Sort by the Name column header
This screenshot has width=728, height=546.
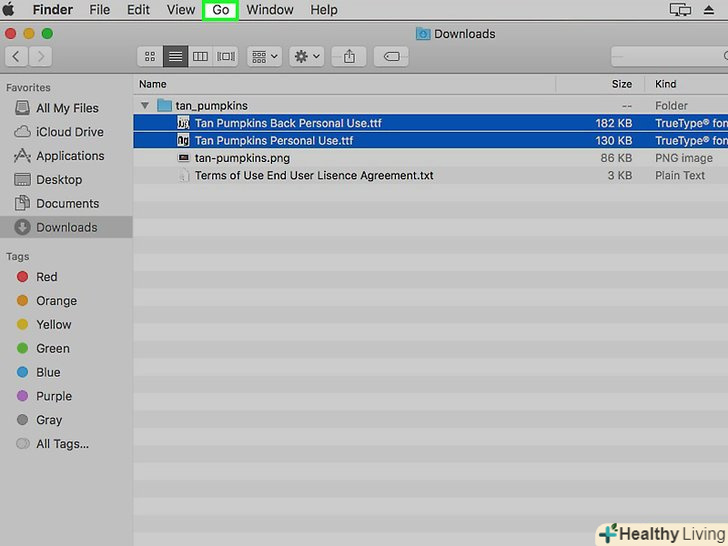point(344,84)
